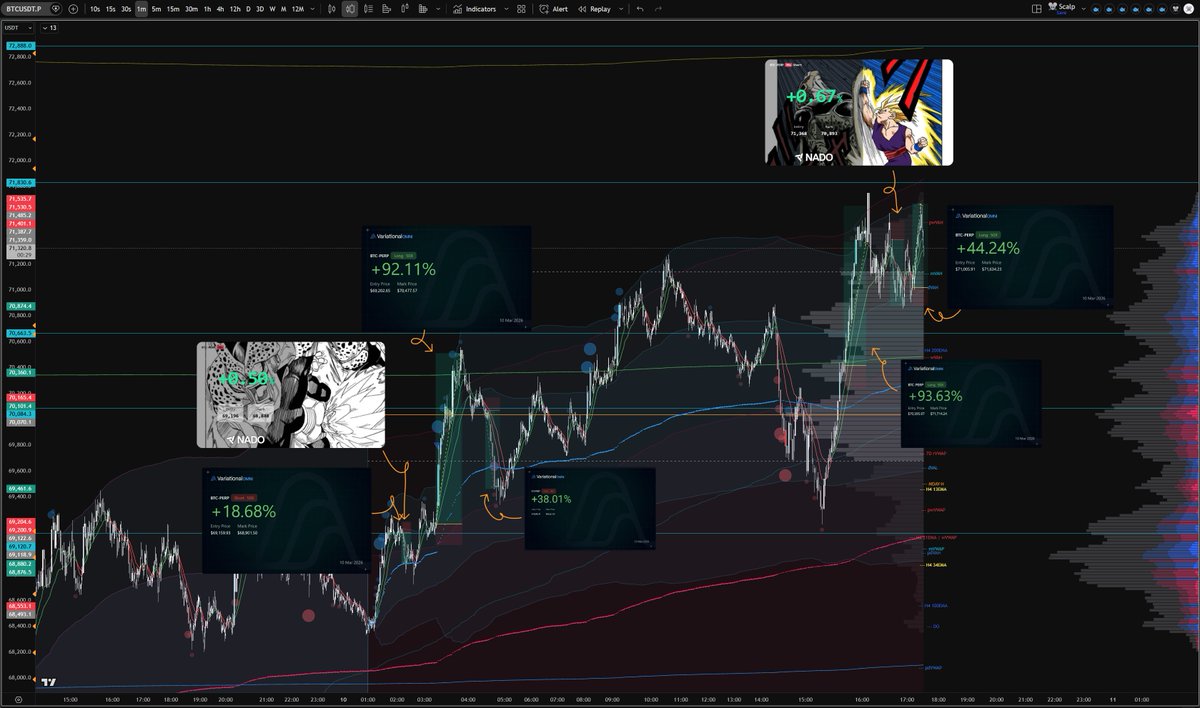This screenshot has height=708, width=1200.
Task: Click the 72,888.0 price label
Action: [20, 46]
